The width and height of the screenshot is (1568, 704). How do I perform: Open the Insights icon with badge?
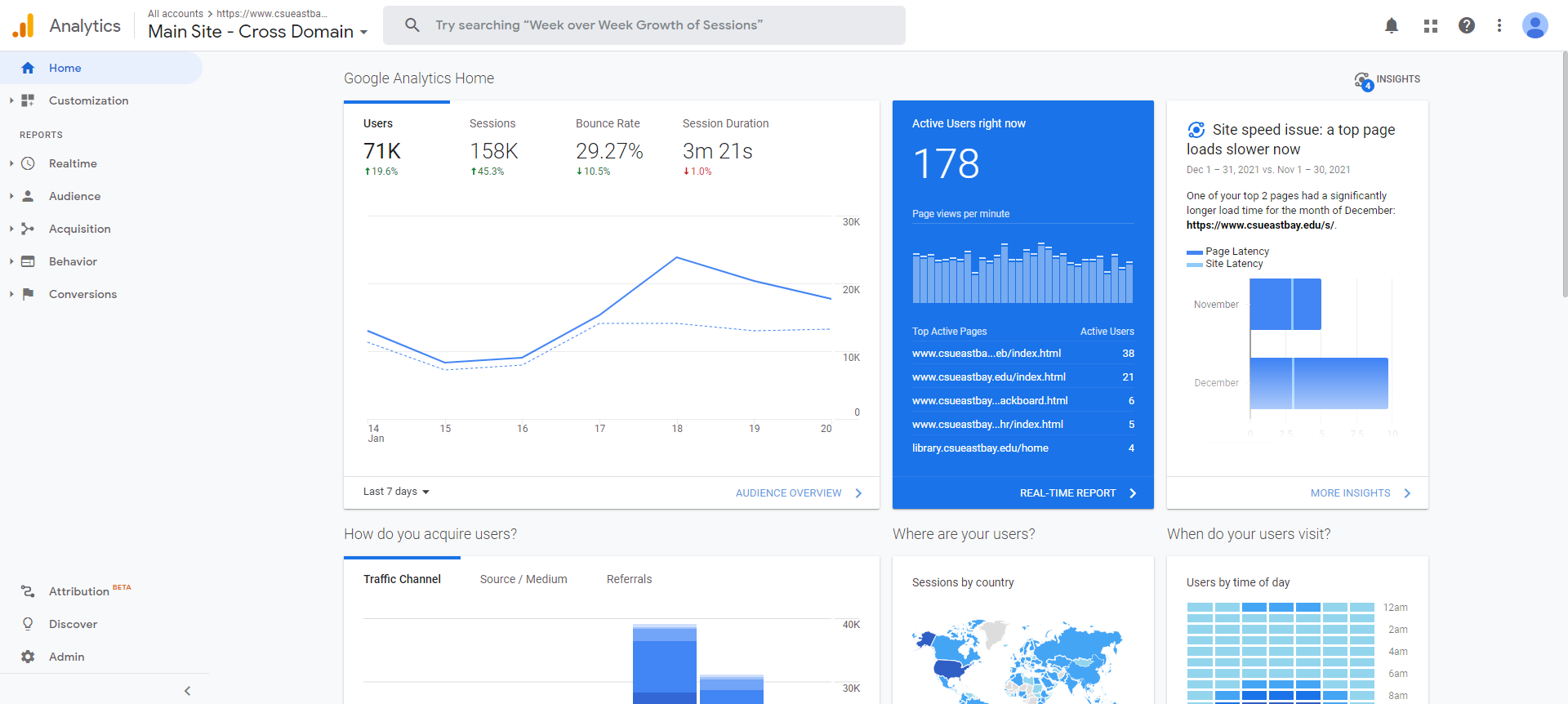tap(1363, 81)
